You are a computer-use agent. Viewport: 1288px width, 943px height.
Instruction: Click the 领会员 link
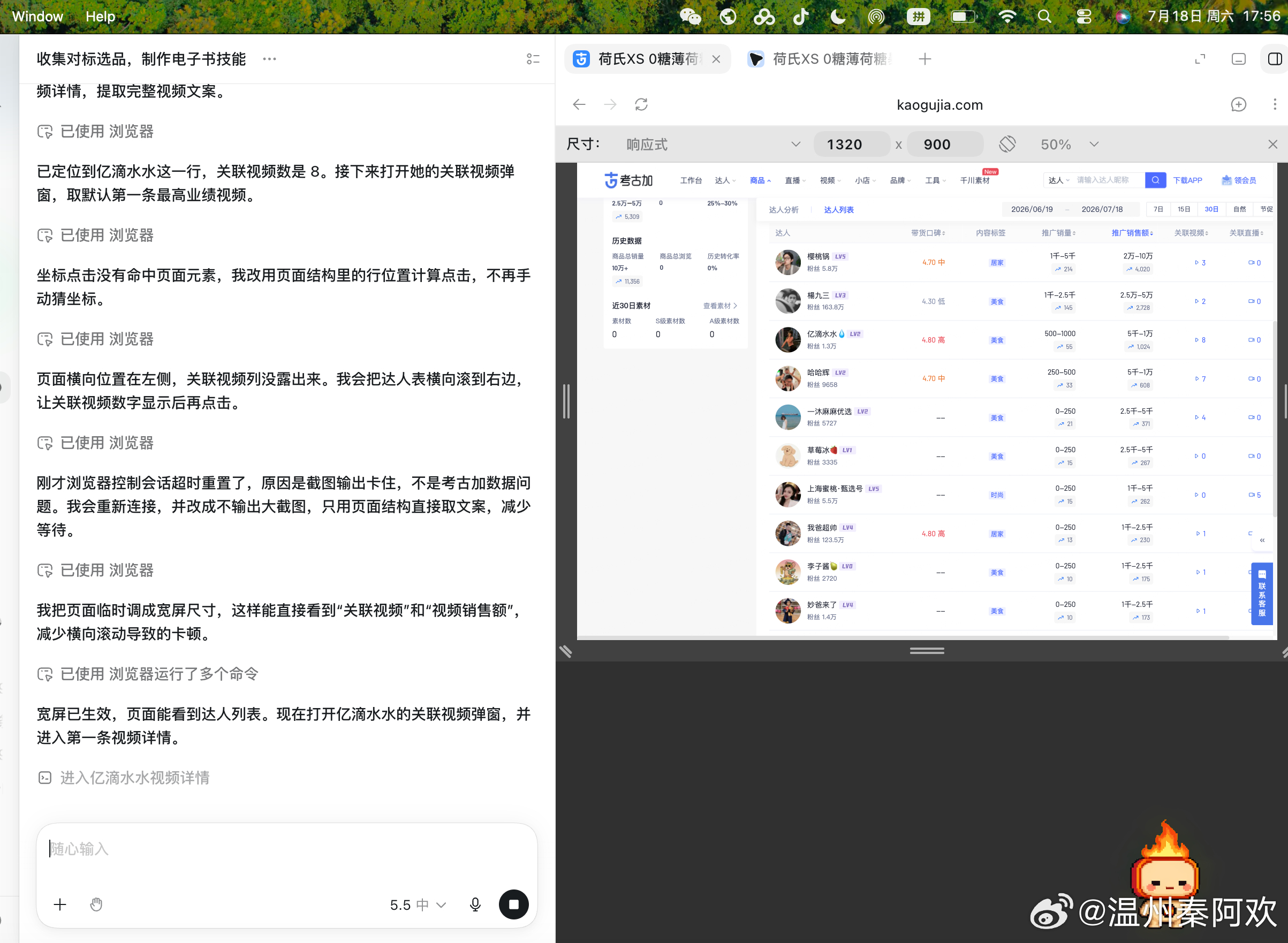pyautogui.click(x=1238, y=180)
